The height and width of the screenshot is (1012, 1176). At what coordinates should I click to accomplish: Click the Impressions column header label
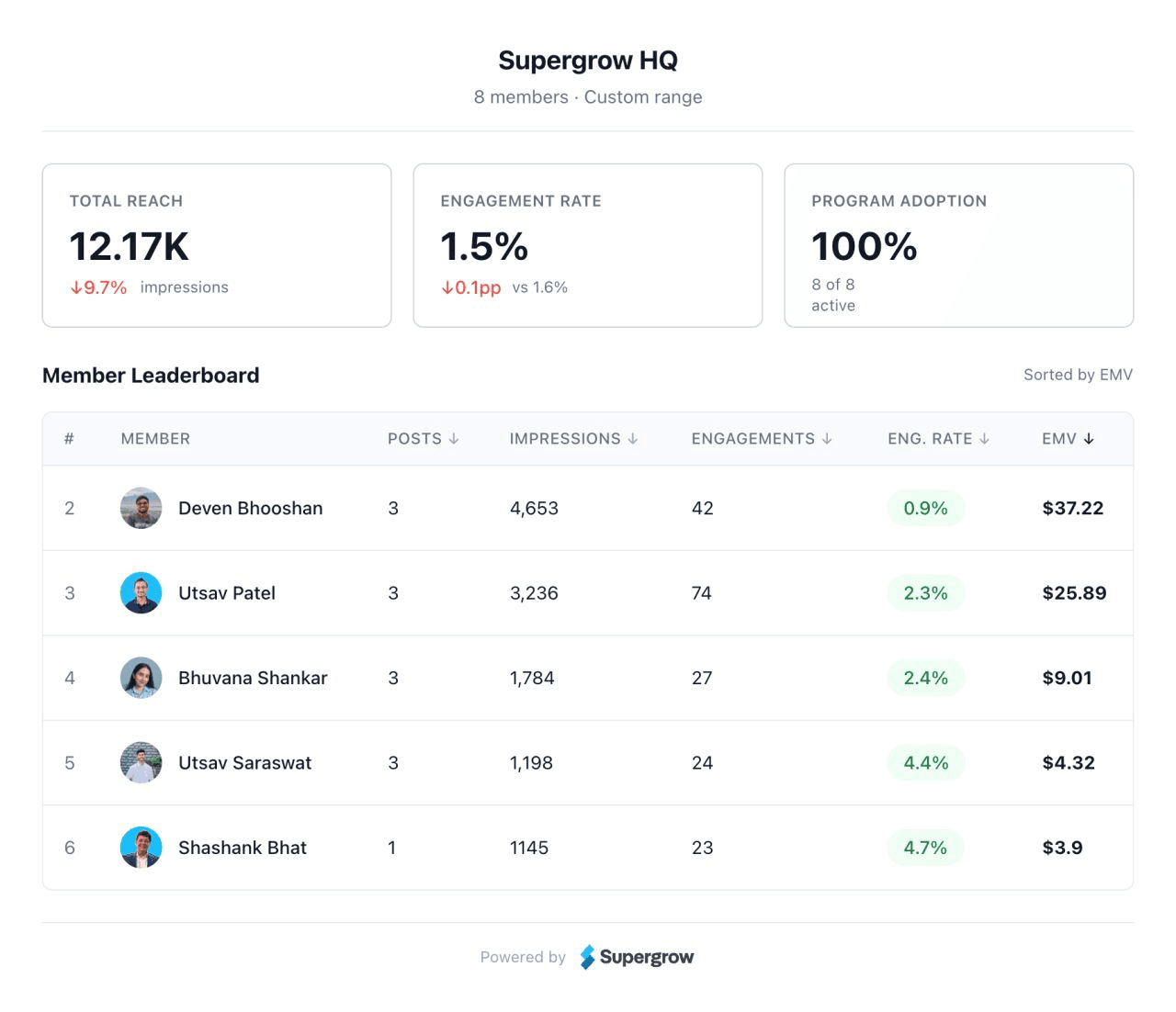click(x=565, y=439)
